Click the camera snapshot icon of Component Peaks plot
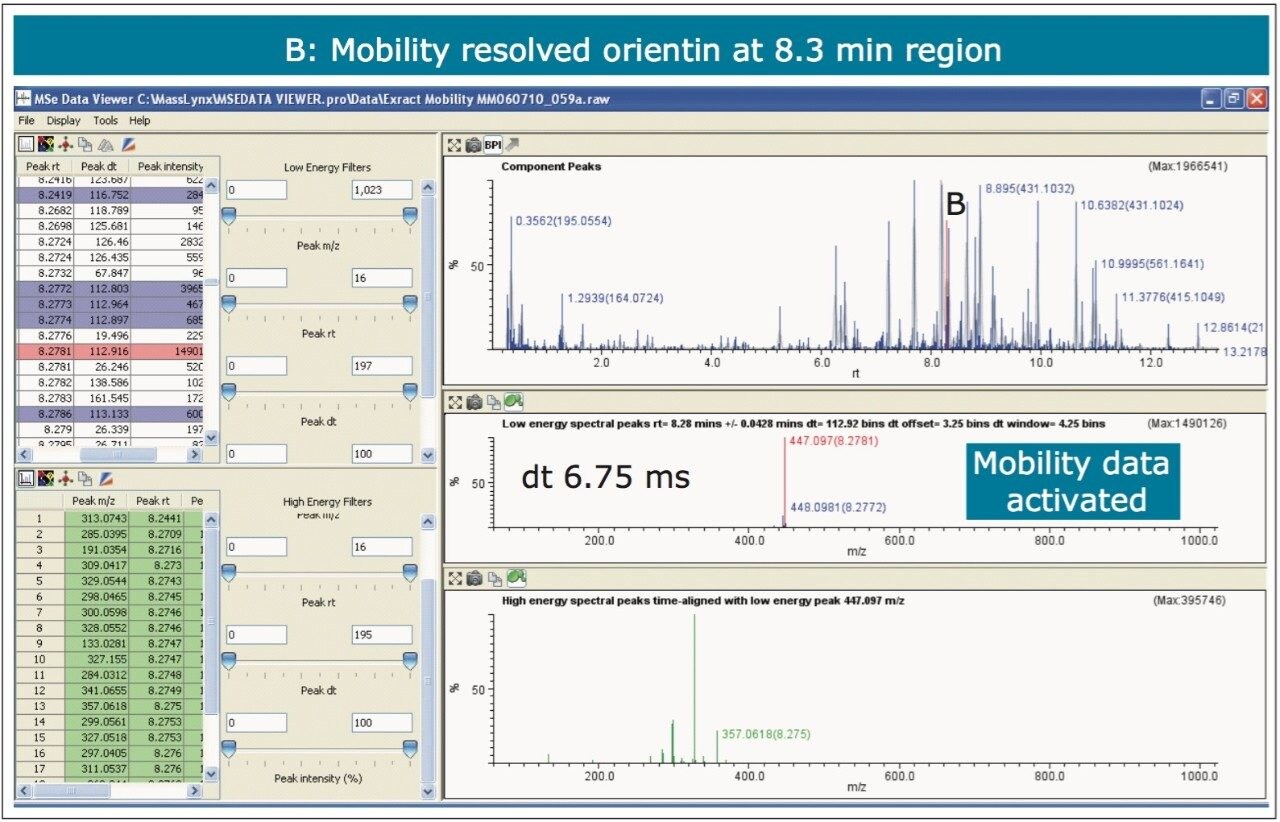Image resolution: width=1280 pixels, height=822 pixels. [x=473, y=145]
